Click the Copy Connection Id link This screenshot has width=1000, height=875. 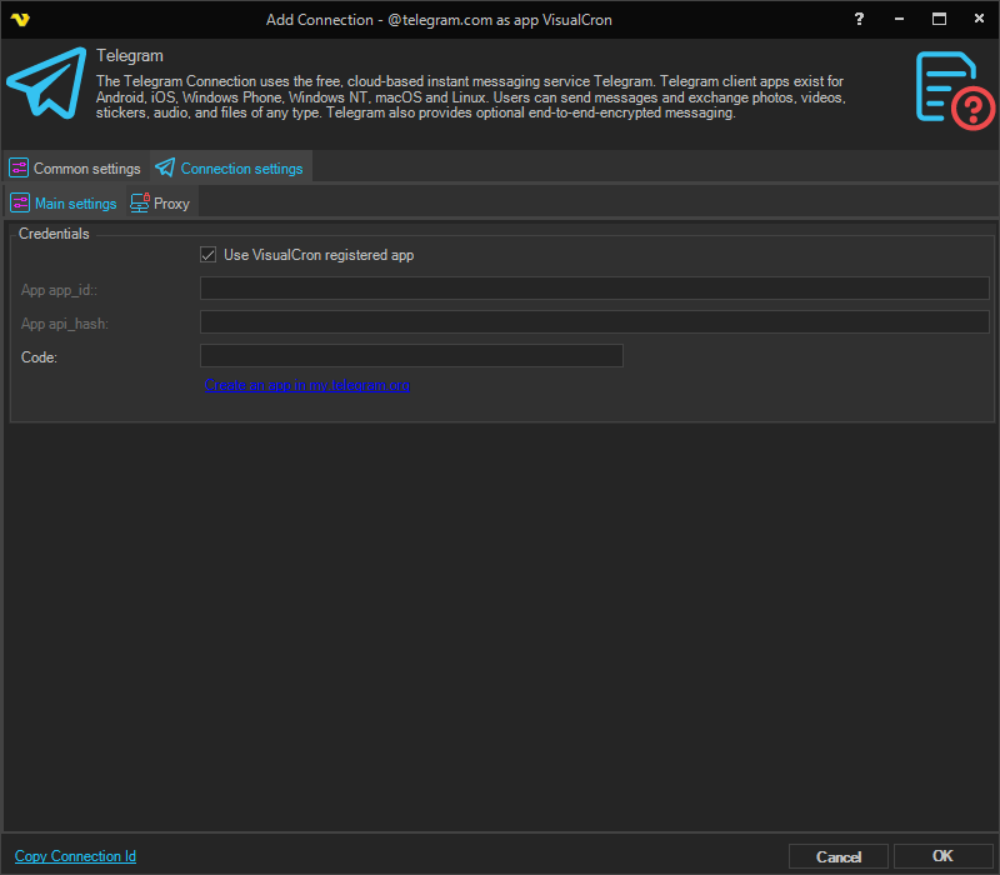point(75,856)
